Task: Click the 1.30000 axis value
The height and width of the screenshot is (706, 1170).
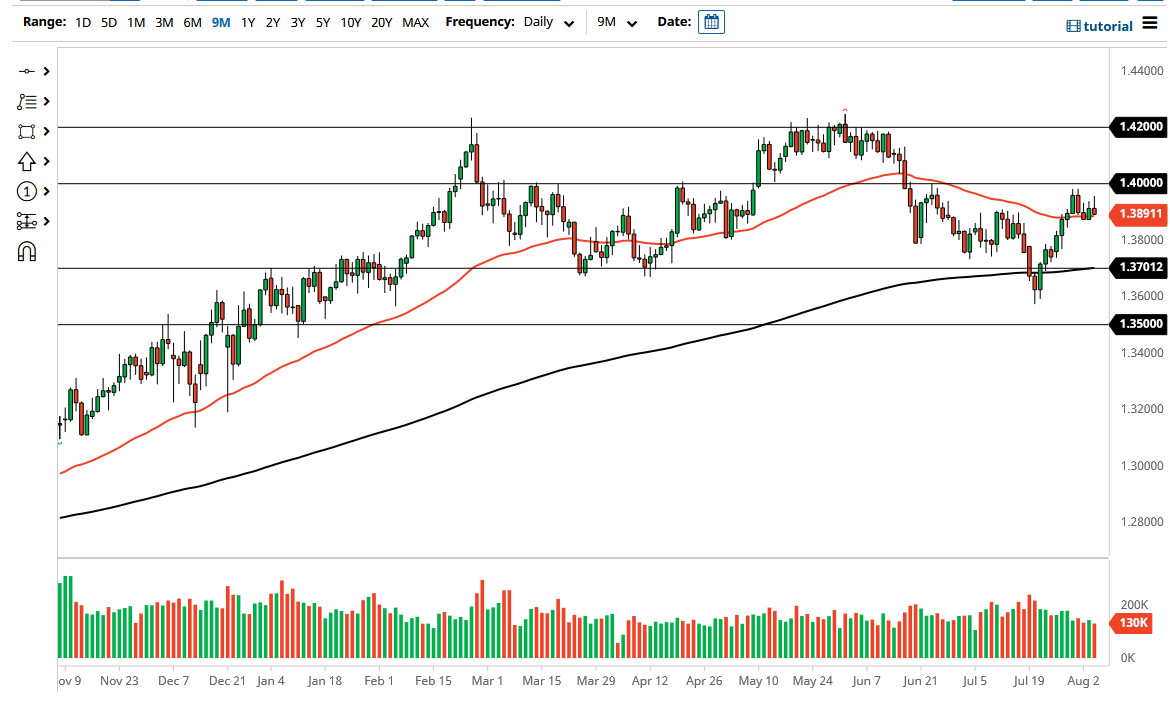Action: tap(1142, 466)
